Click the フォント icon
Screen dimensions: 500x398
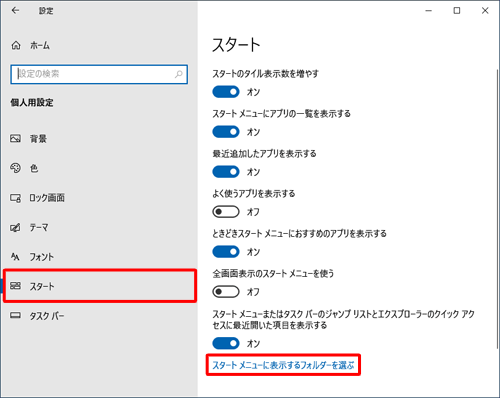(15, 257)
